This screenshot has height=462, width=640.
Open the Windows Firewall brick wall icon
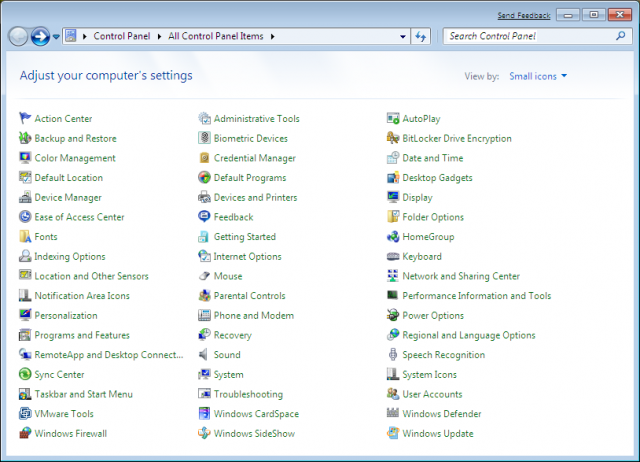coord(25,433)
